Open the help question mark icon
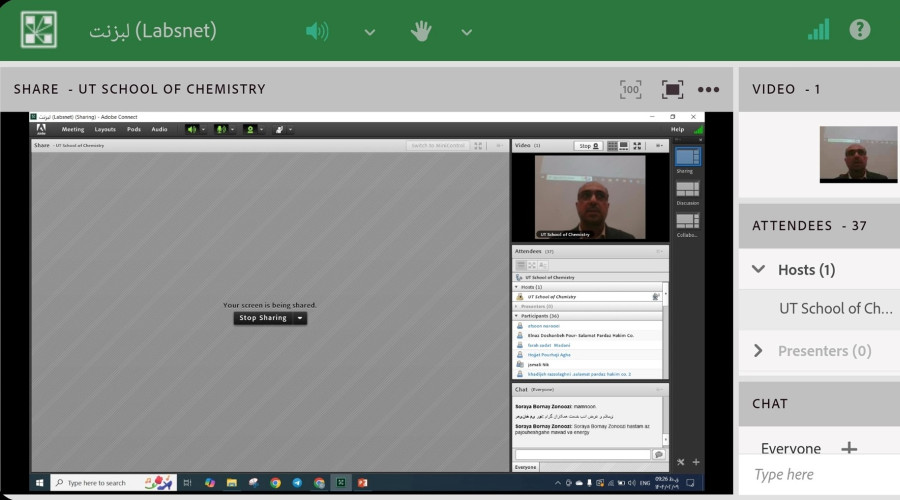 [860, 30]
